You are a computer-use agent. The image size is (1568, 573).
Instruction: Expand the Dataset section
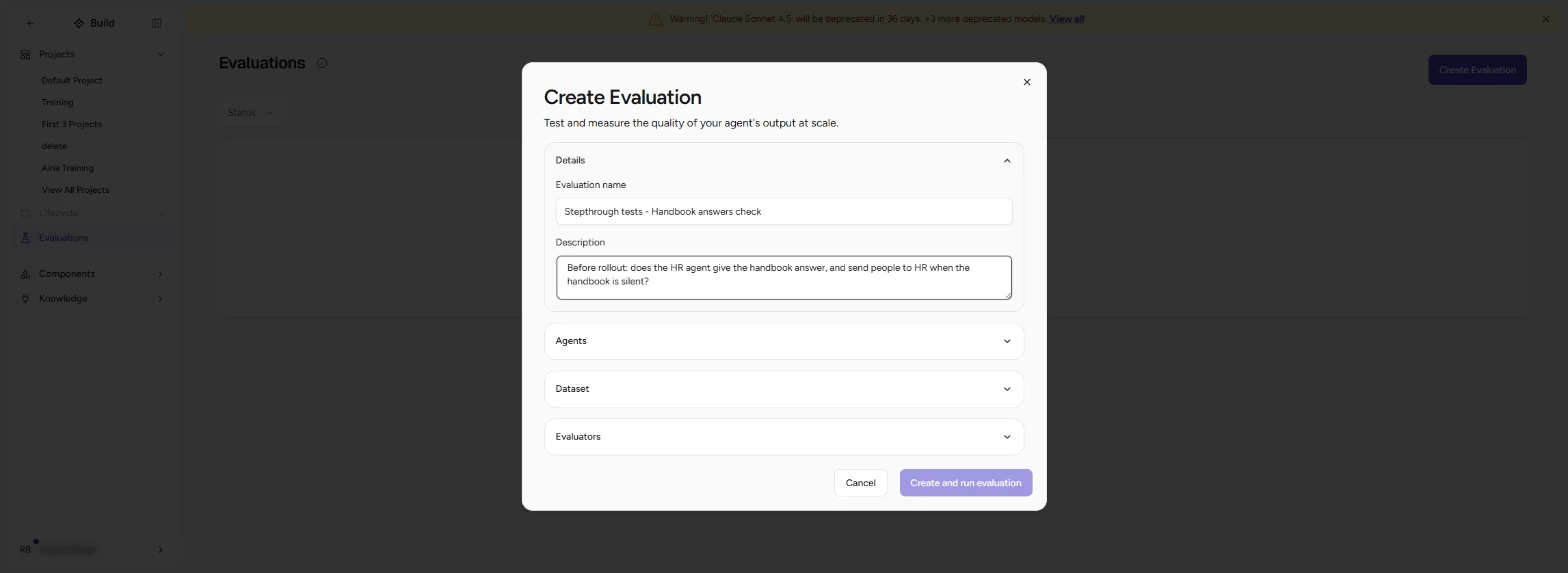784,389
